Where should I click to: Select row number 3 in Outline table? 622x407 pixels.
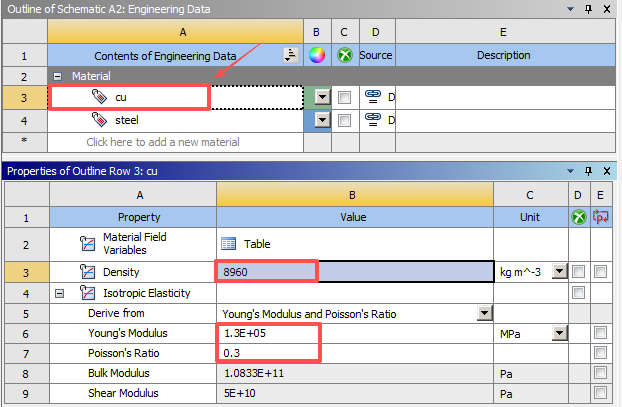25,98
